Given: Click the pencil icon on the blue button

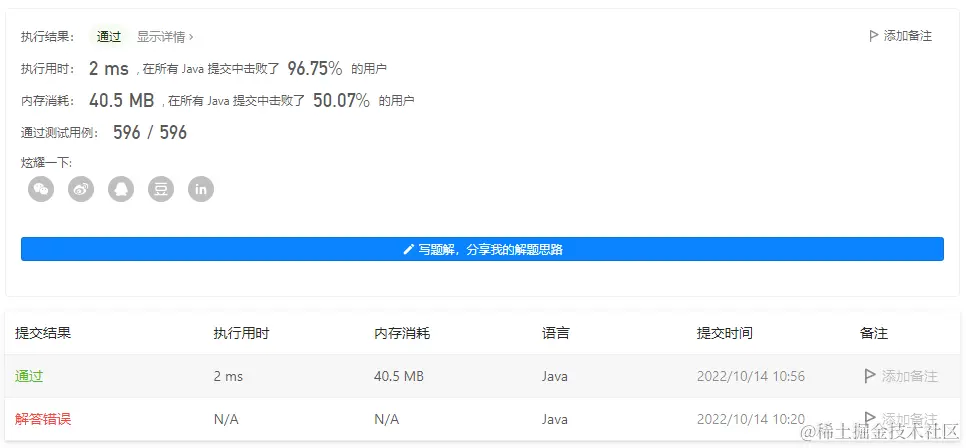Looking at the screenshot, I should pos(408,250).
